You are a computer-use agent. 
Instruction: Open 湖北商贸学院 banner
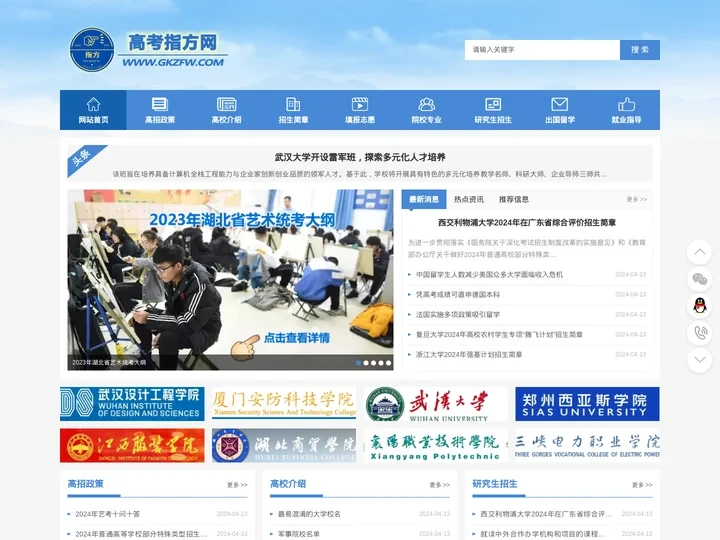(284, 445)
